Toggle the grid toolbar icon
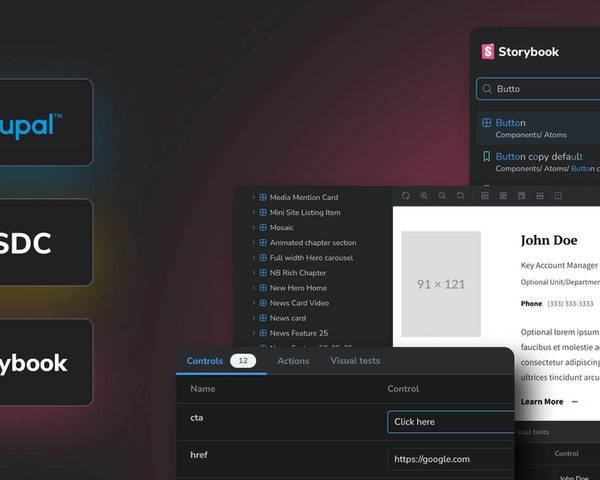Image resolution: width=600 pixels, height=480 pixels. click(x=503, y=196)
